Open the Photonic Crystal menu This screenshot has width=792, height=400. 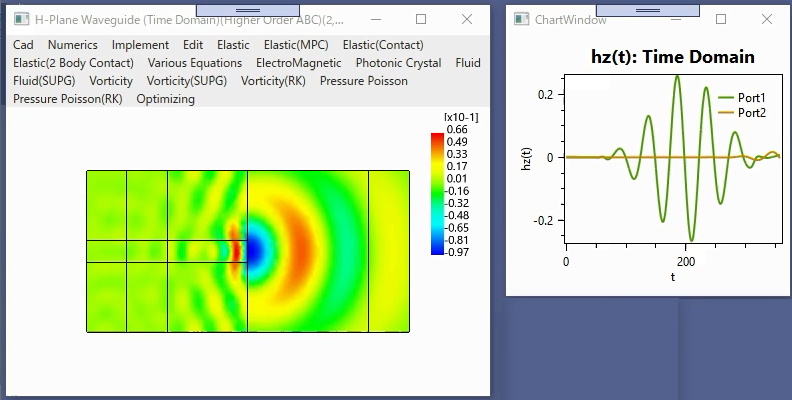tap(399, 63)
